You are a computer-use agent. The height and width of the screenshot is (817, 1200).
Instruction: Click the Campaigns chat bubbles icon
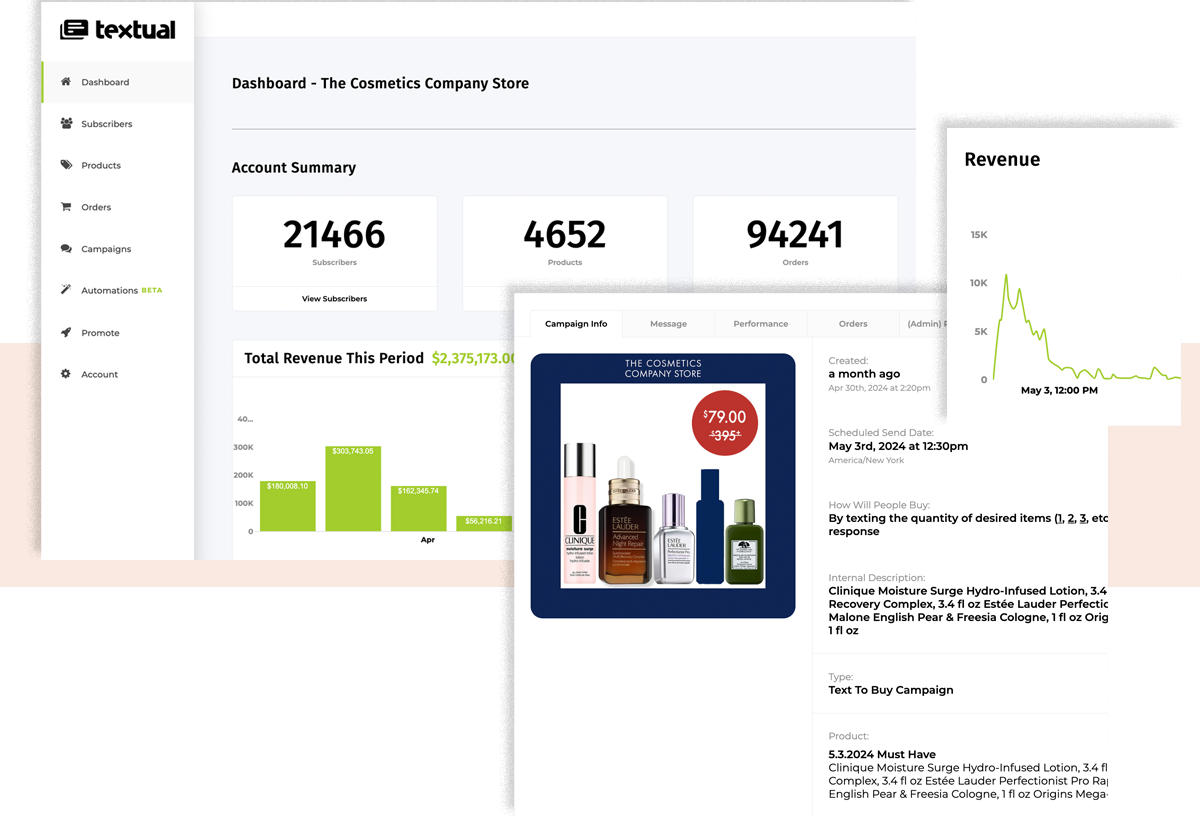pos(66,249)
